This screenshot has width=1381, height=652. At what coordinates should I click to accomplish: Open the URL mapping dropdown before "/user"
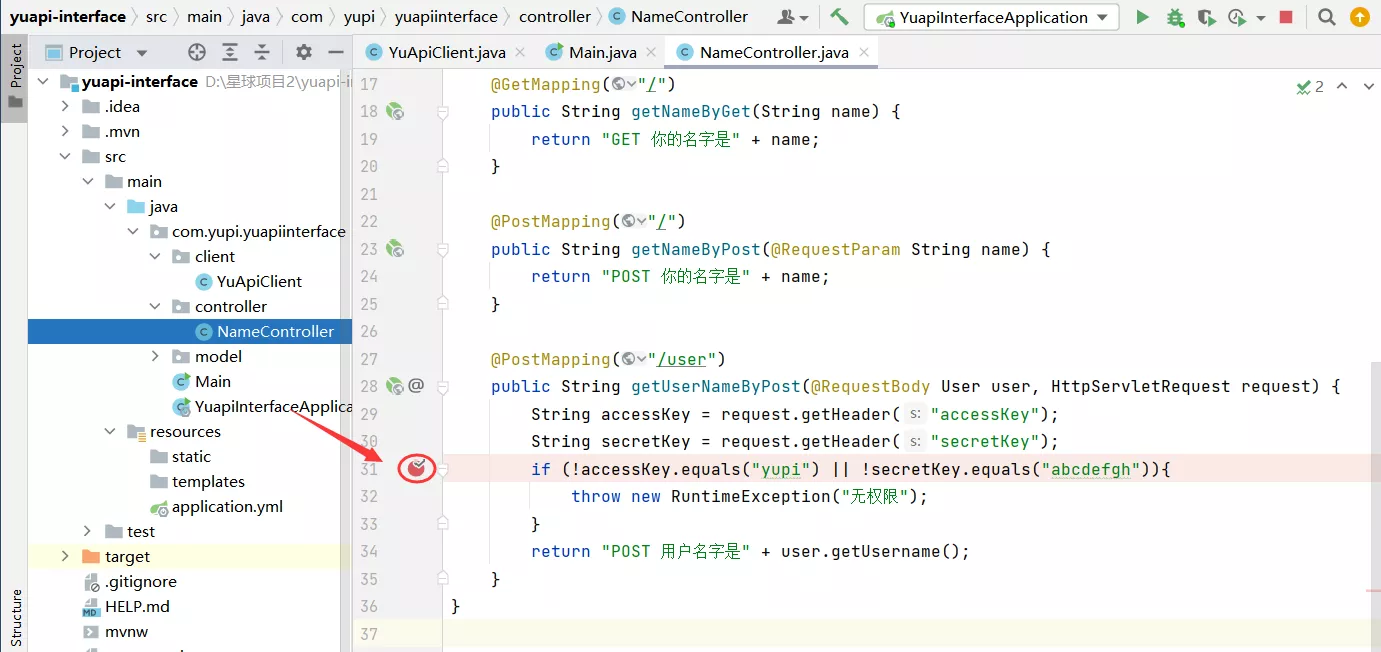click(x=634, y=359)
